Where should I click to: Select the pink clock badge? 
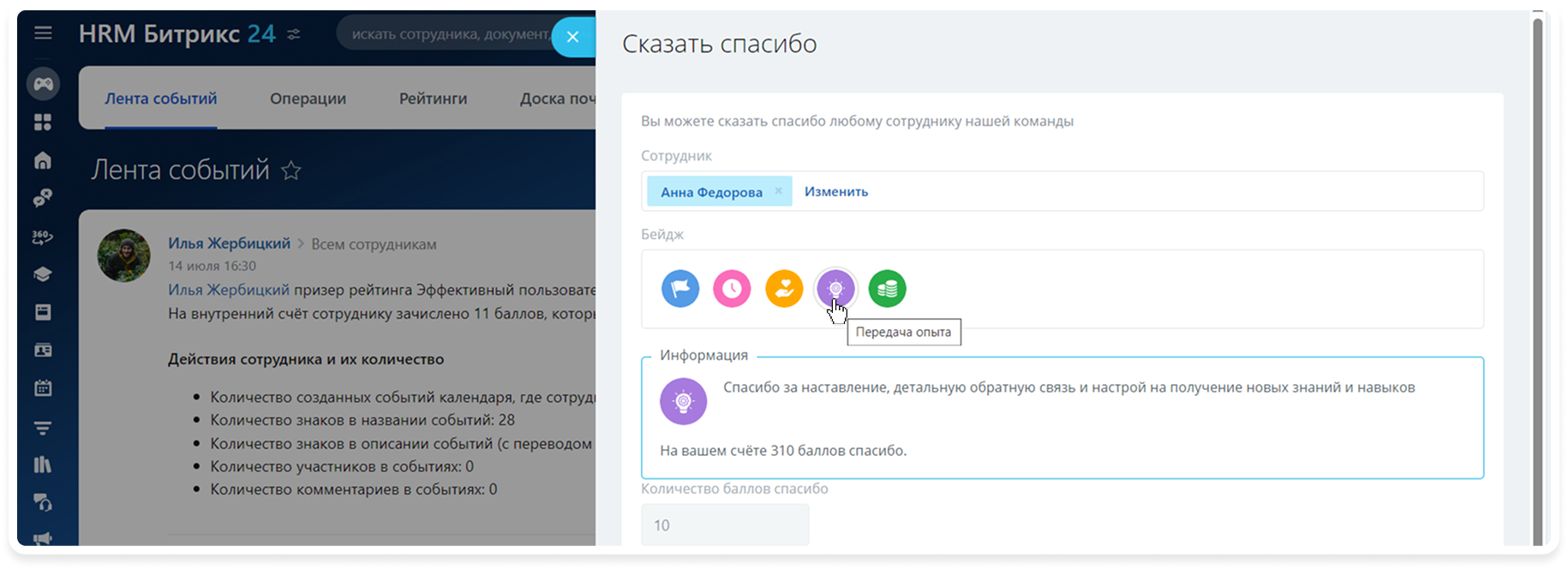point(732,289)
